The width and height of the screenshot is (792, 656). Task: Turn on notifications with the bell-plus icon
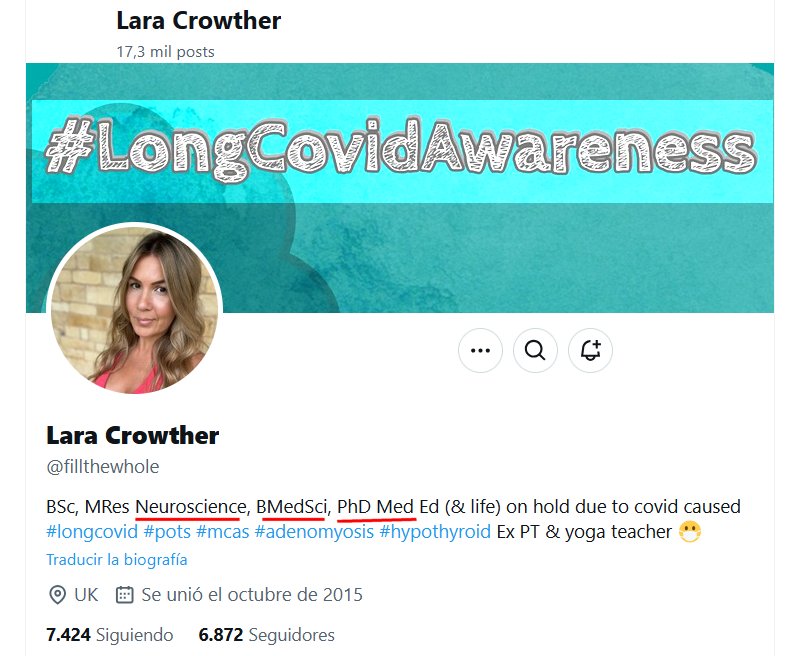[590, 350]
